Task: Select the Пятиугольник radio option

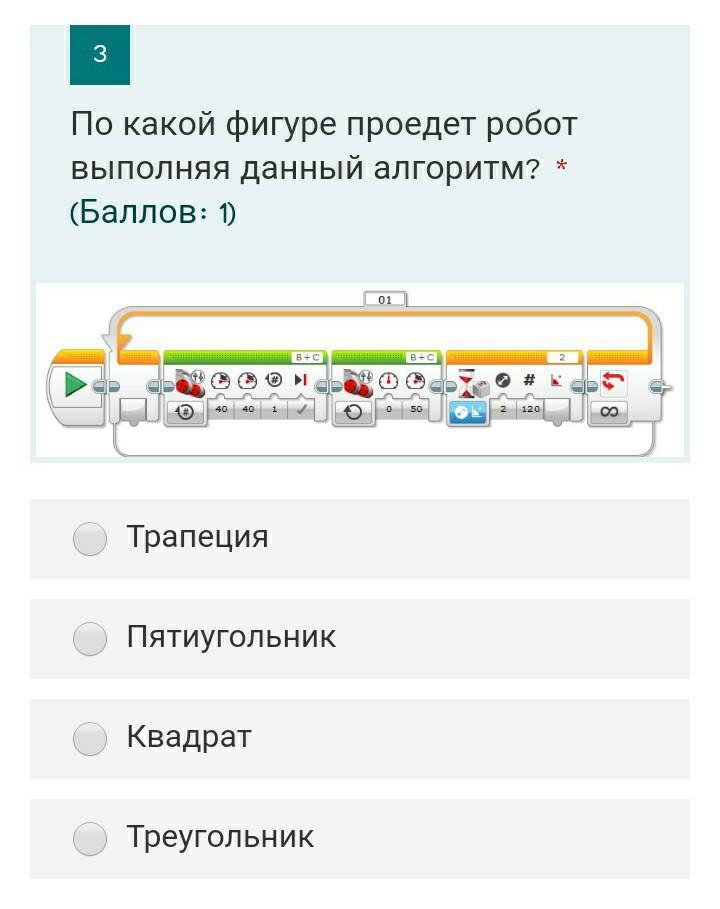Action: click(90, 638)
